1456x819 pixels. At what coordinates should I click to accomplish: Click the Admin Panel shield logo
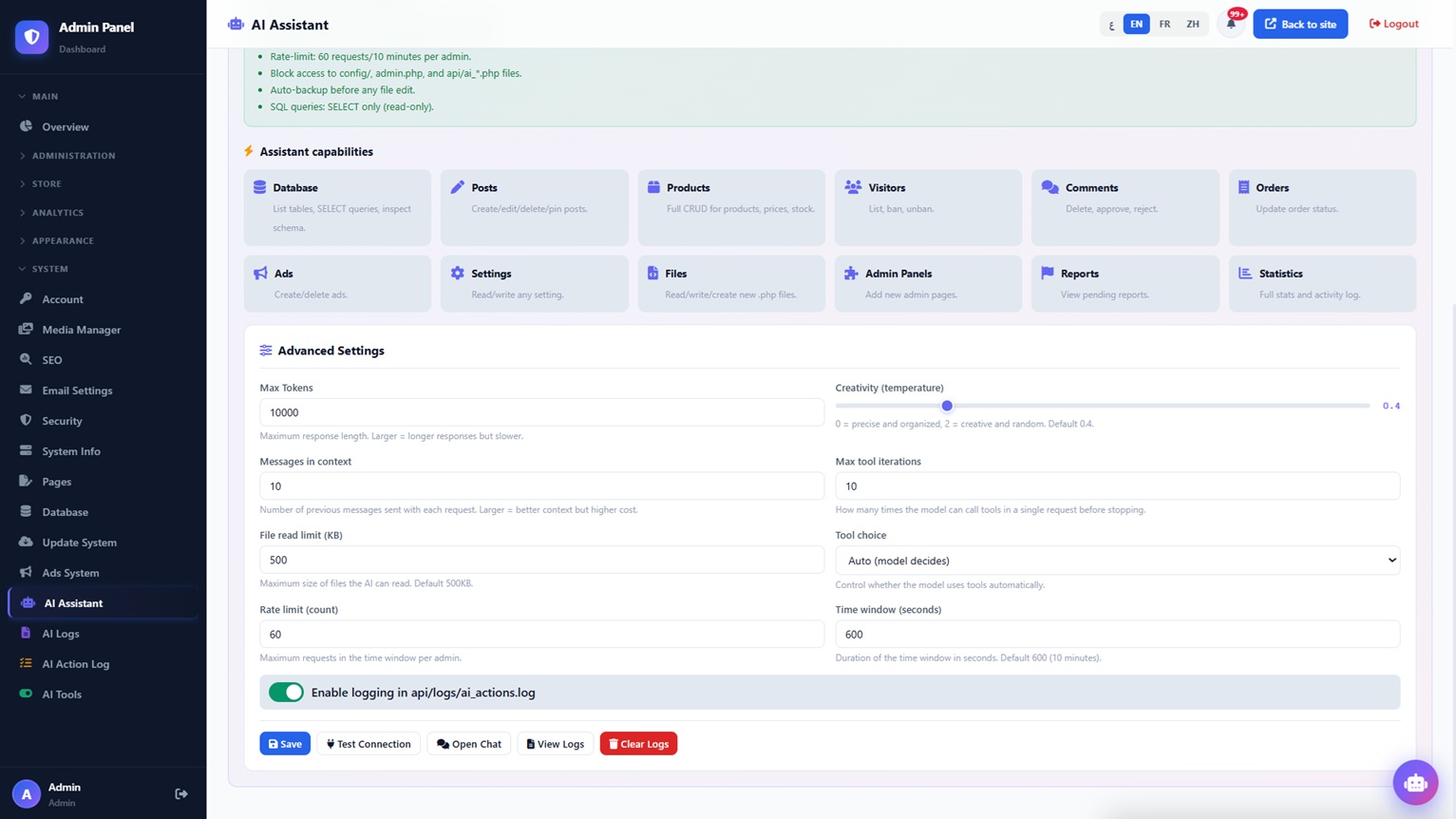pyautogui.click(x=31, y=37)
